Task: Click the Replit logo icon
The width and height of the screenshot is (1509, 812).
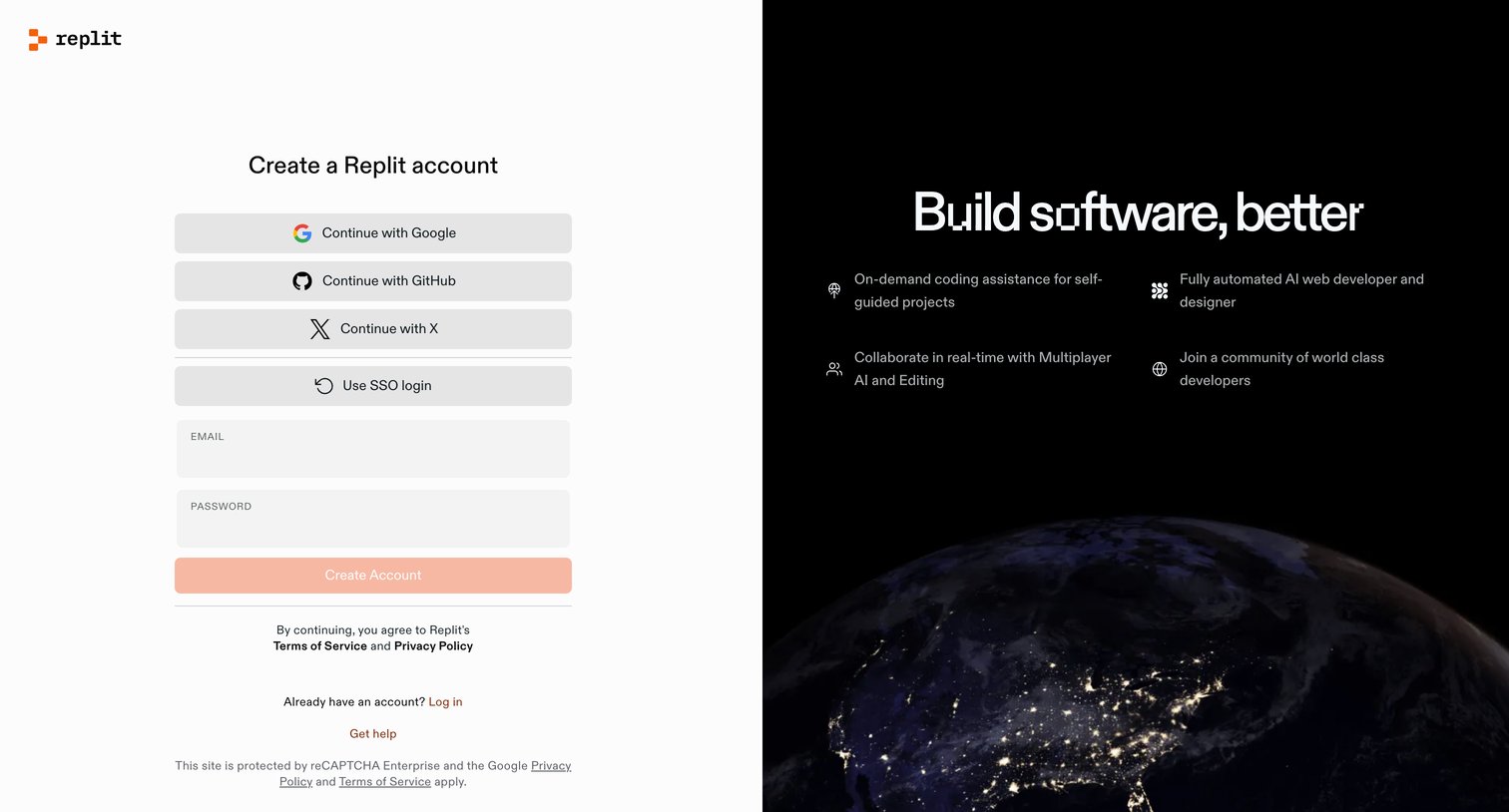Action: [38, 39]
